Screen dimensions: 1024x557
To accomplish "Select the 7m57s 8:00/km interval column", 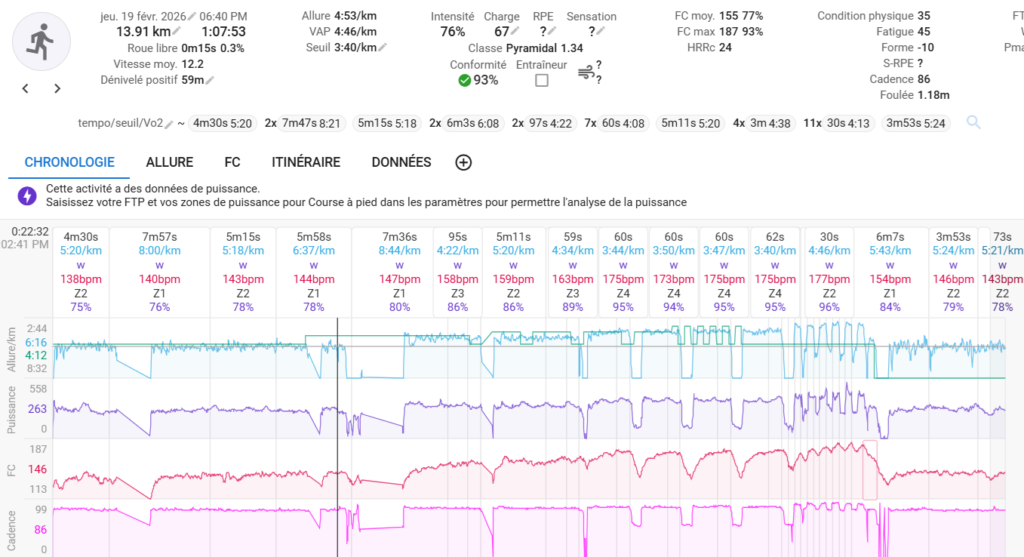I will (x=161, y=270).
